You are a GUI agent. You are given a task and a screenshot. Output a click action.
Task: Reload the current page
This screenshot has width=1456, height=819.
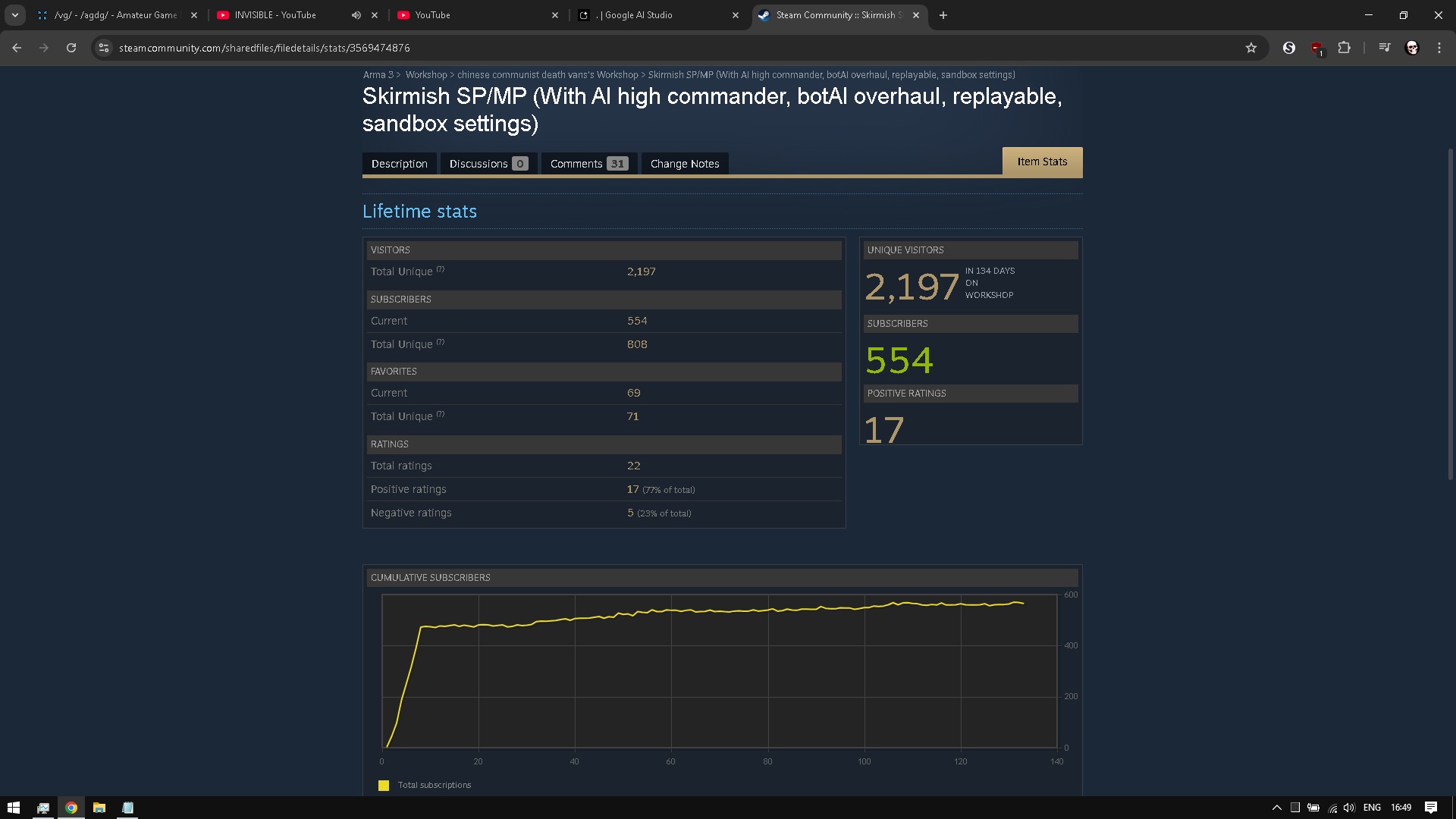pos(71,48)
